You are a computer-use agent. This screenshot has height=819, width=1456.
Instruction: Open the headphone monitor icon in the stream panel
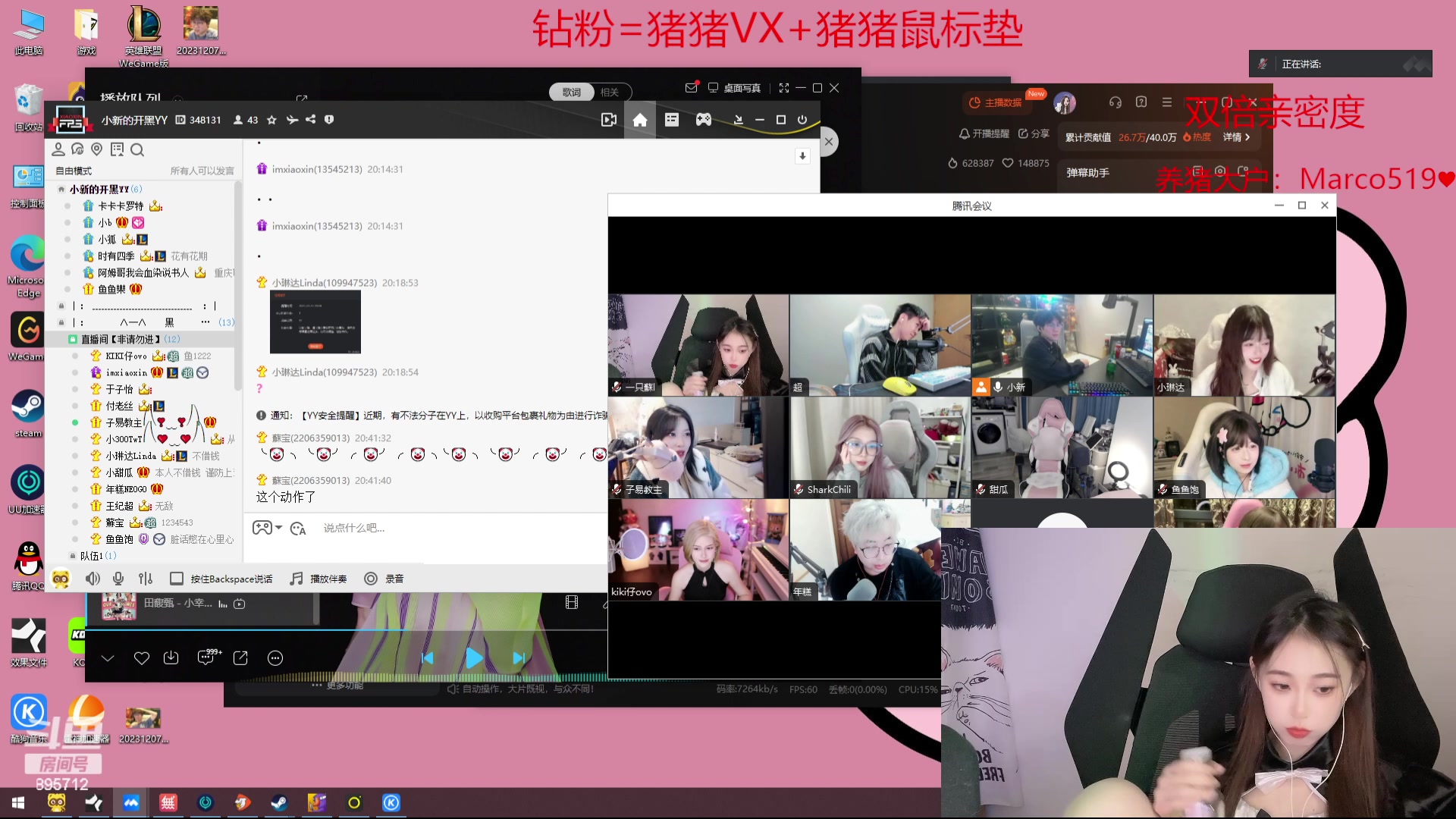(1115, 102)
